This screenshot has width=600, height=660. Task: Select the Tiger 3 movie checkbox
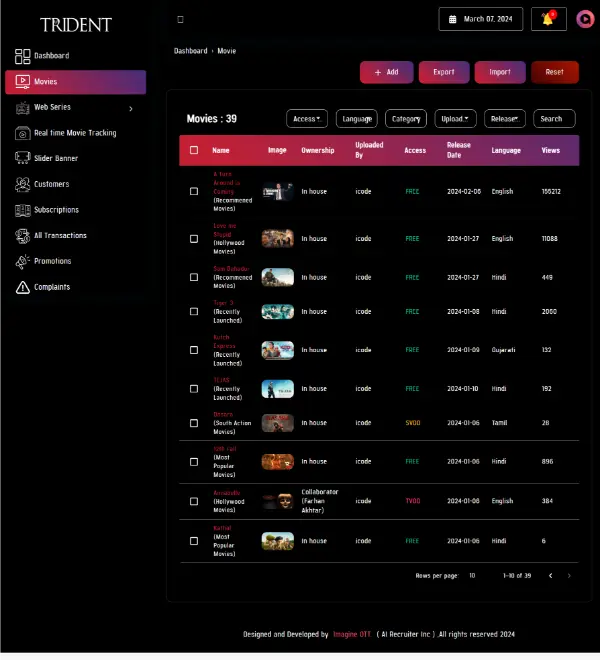pyautogui.click(x=194, y=312)
